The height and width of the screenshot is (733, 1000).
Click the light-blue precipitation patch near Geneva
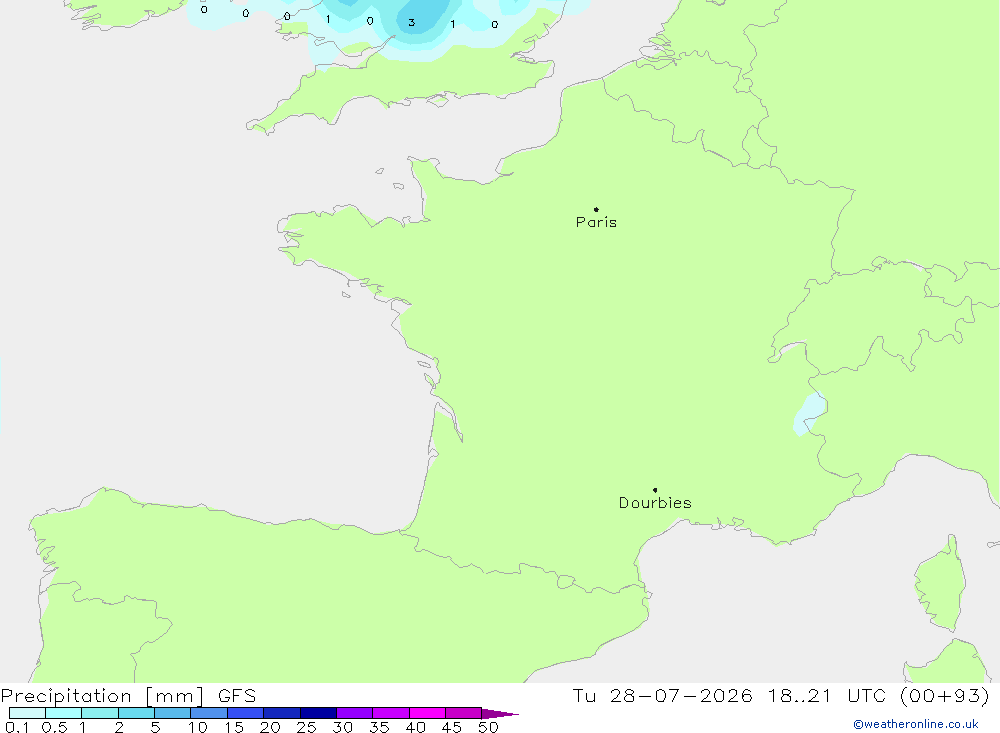[x=809, y=413]
